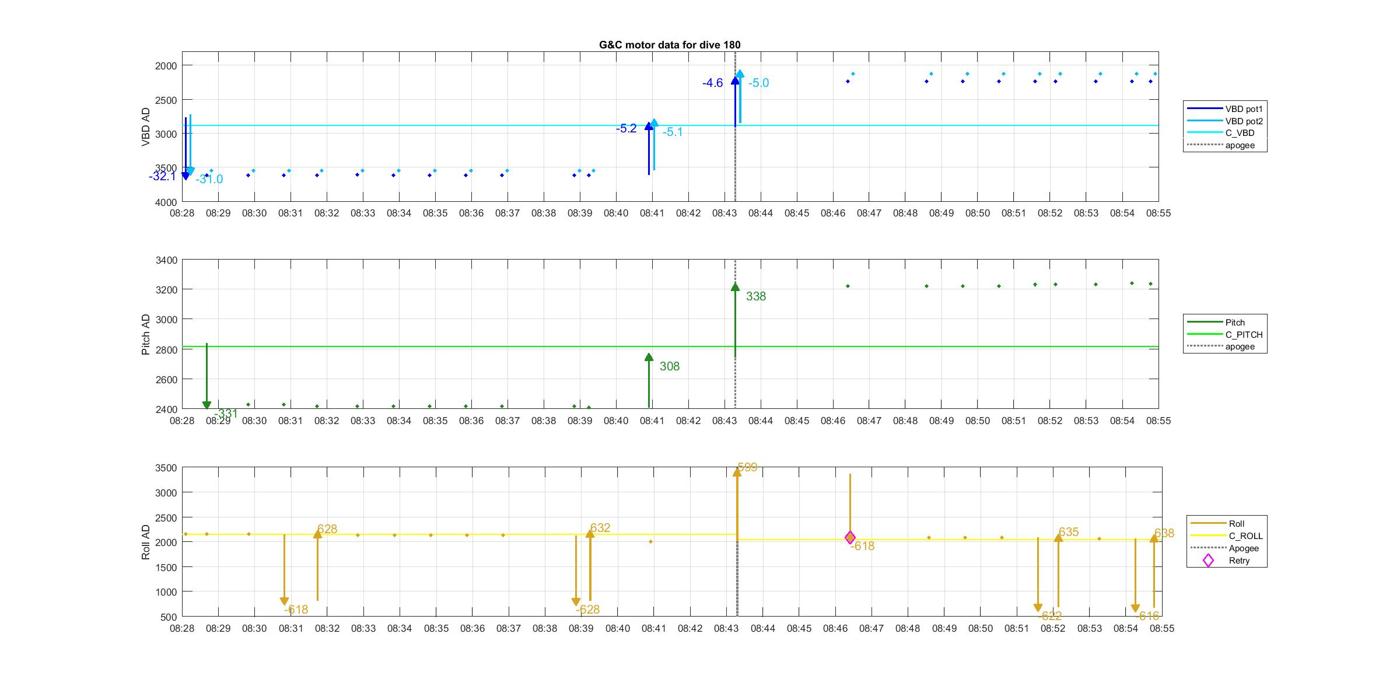1400x693 pixels.
Task: Click the "-618" roll label near 08:31
Action: pyautogui.click(x=296, y=609)
